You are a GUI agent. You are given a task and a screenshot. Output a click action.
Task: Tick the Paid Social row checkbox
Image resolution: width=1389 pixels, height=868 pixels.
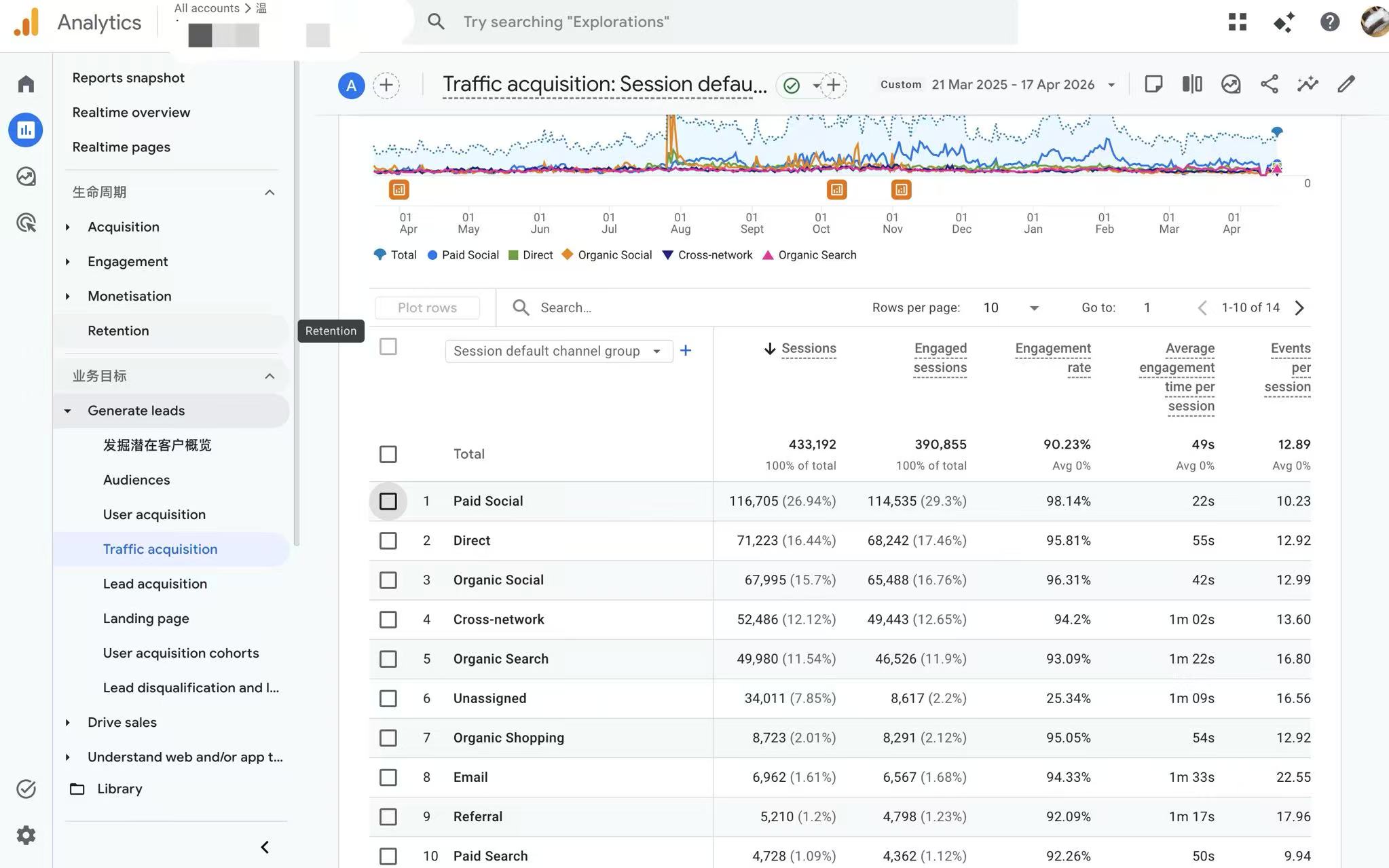point(388,502)
